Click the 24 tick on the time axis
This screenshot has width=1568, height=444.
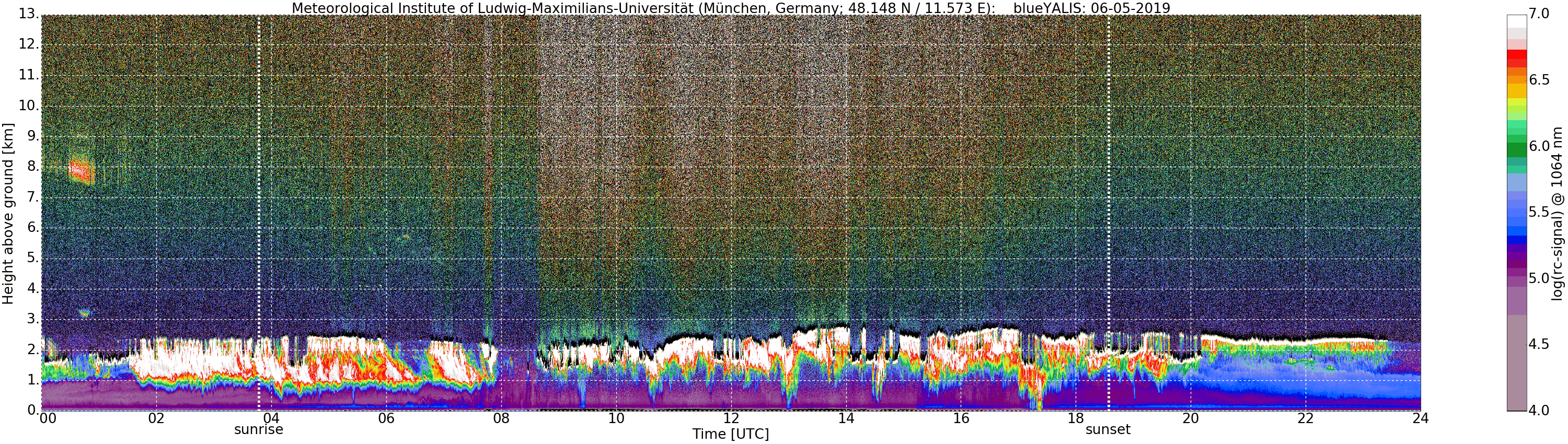pyautogui.click(x=1421, y=418)
